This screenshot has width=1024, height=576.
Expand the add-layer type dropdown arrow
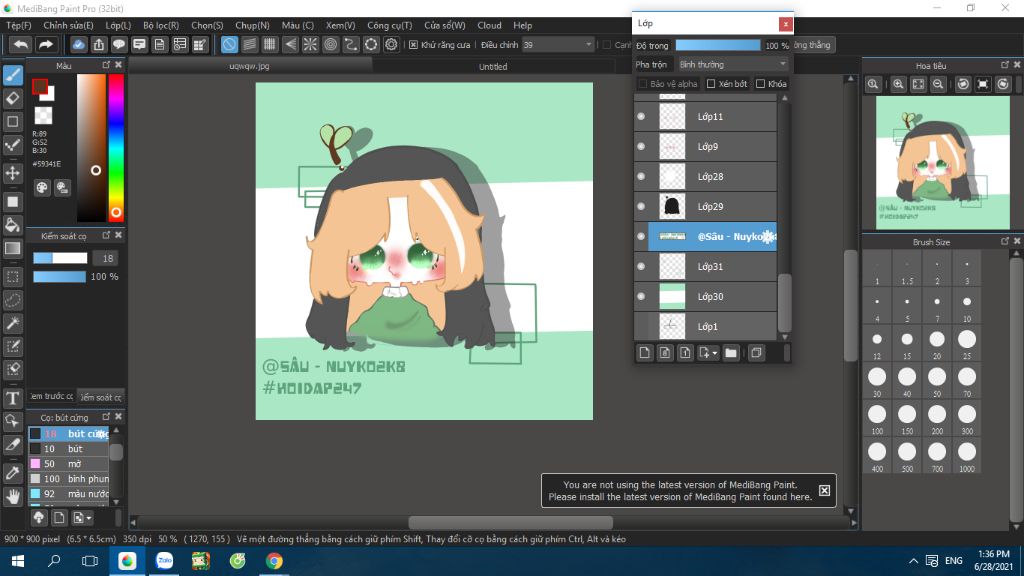point(714,353)
